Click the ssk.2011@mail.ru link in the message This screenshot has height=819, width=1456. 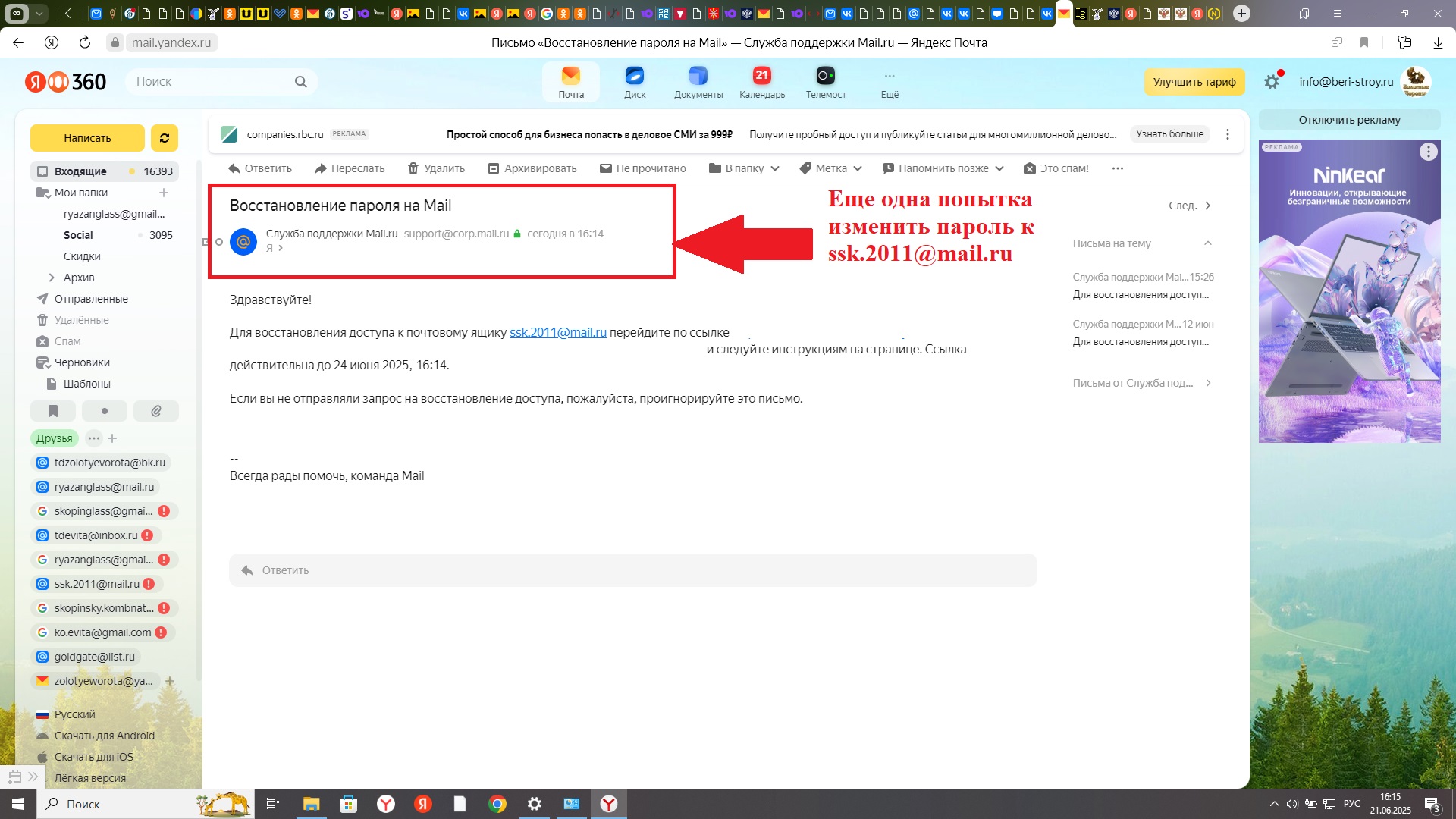(x=558, y=332)
